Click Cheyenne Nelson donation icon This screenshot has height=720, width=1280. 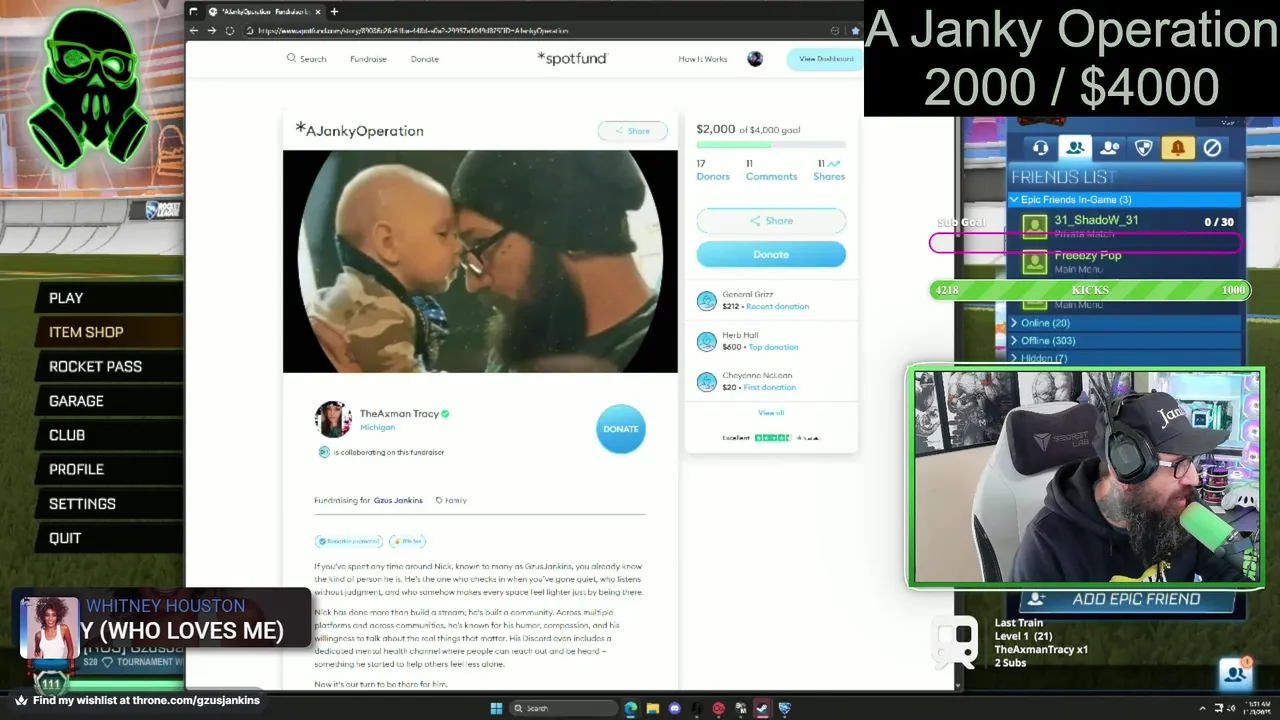click(707, 381)
